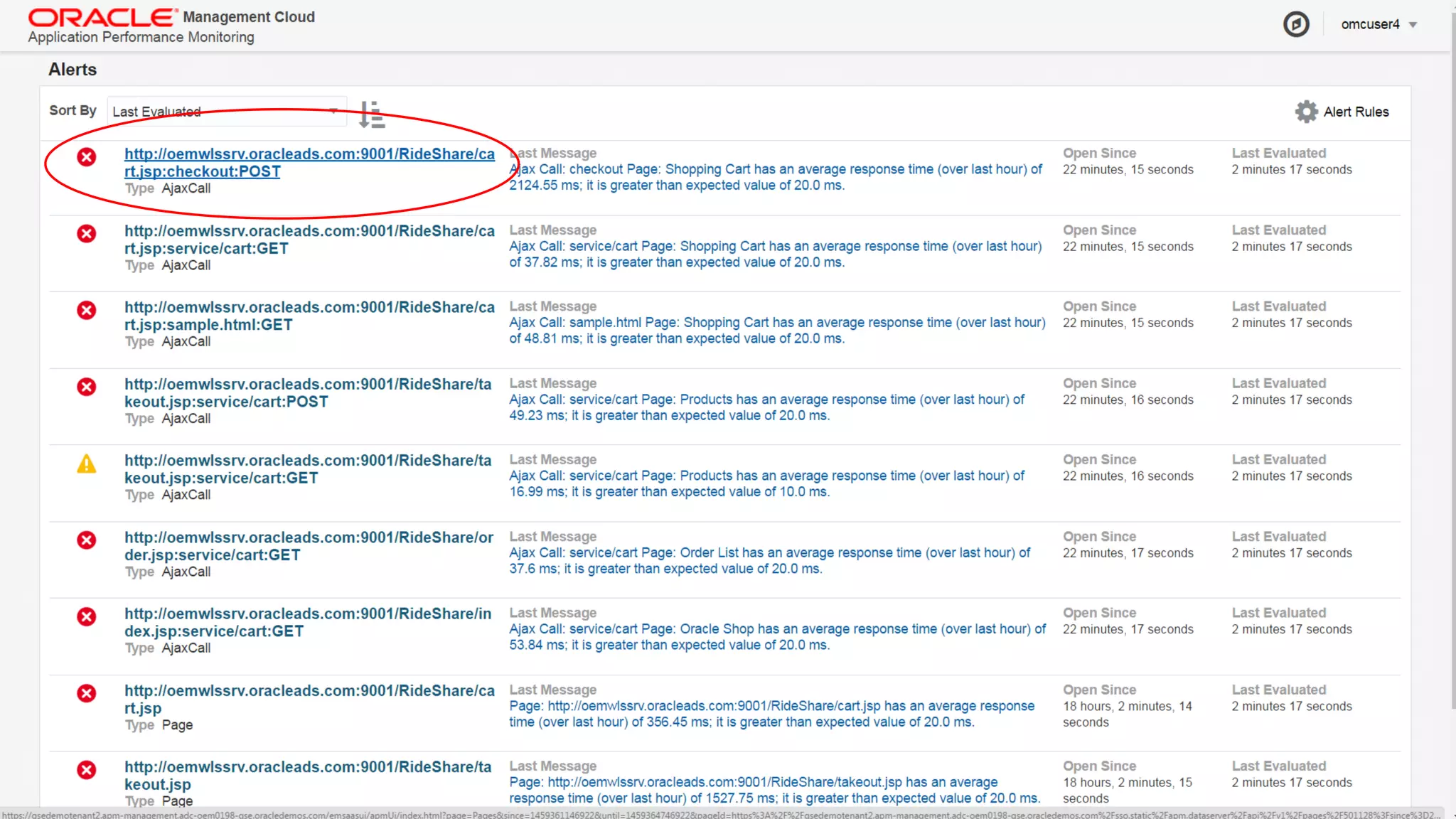Click the omcuser4 username menu
Image resolution: width=1456 pixels, height=819 pixels.
(x=1369, y=25)
